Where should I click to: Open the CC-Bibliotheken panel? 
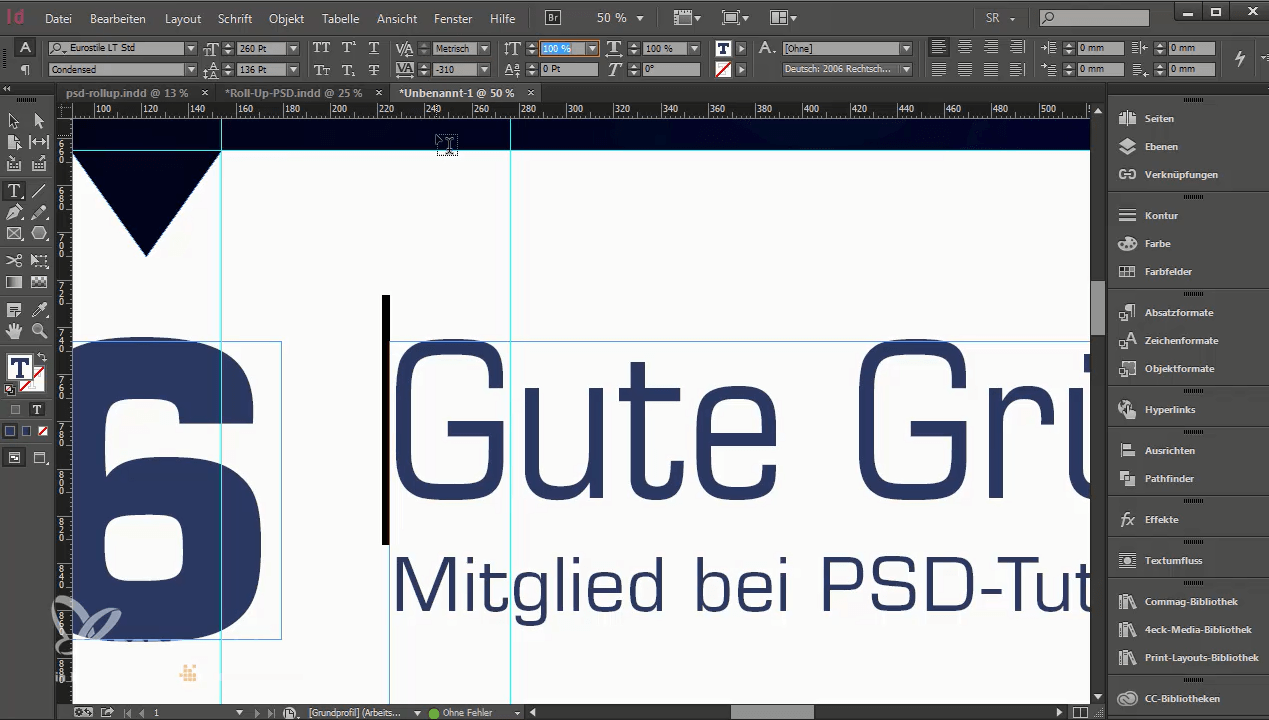tap(1182, 698)
